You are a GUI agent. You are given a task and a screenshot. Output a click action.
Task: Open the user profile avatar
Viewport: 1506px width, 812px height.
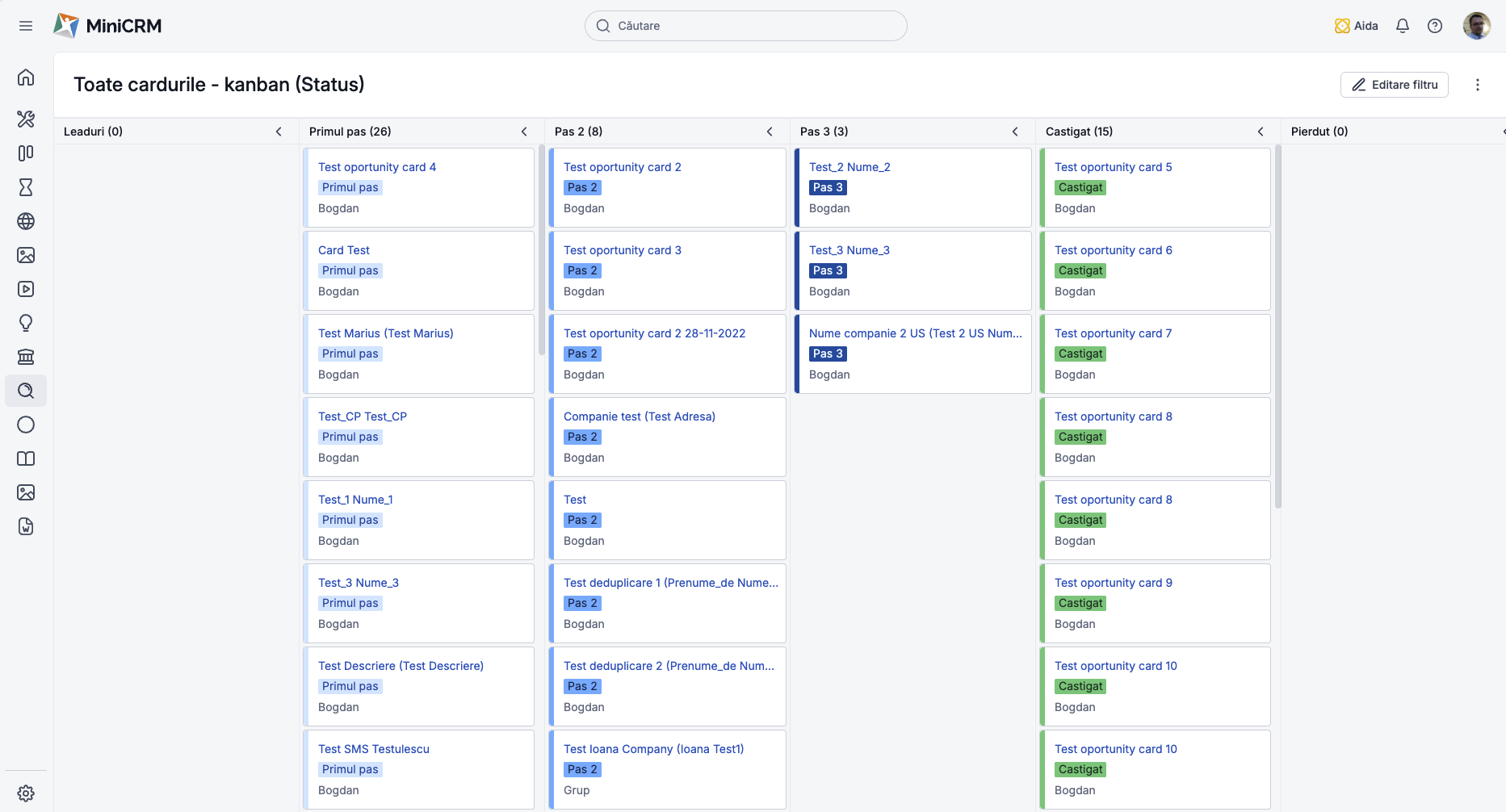(1477, 26)
